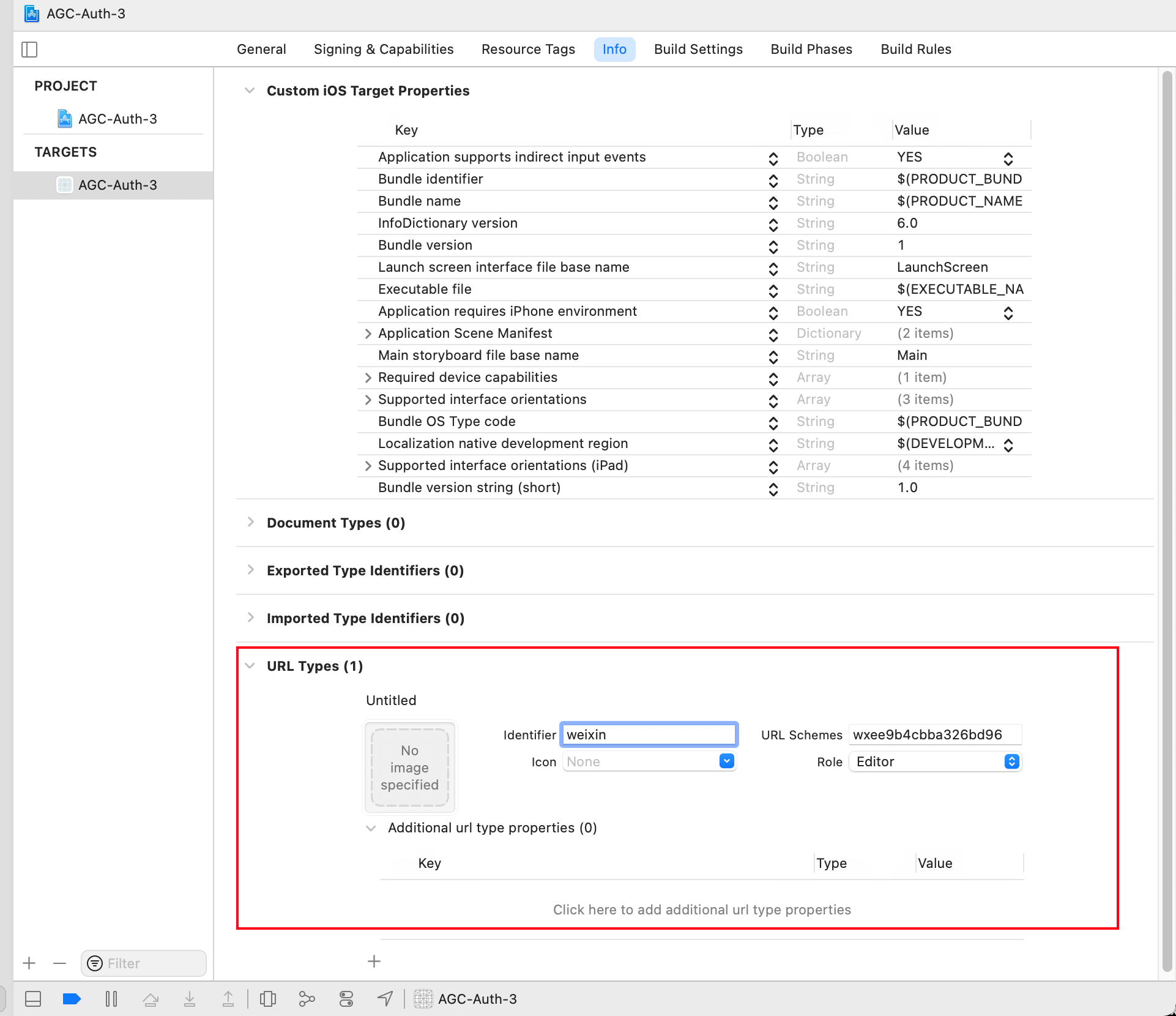Toggle YES value stepper for indirect input events
The image size is (1176, 1016).
pos(1008,158)
